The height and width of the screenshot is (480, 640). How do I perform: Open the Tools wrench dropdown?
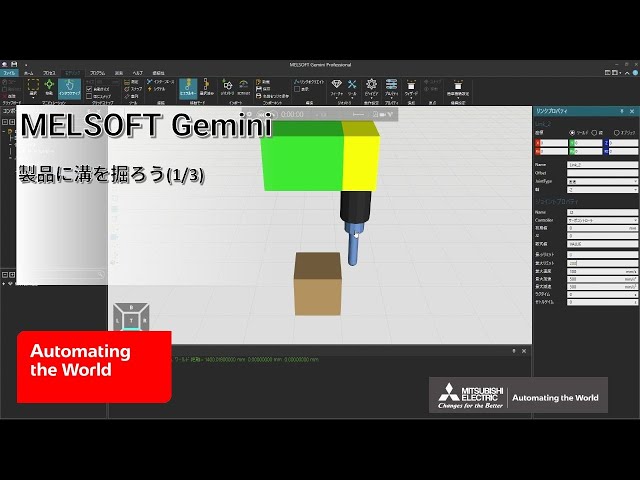coord(352,88)
